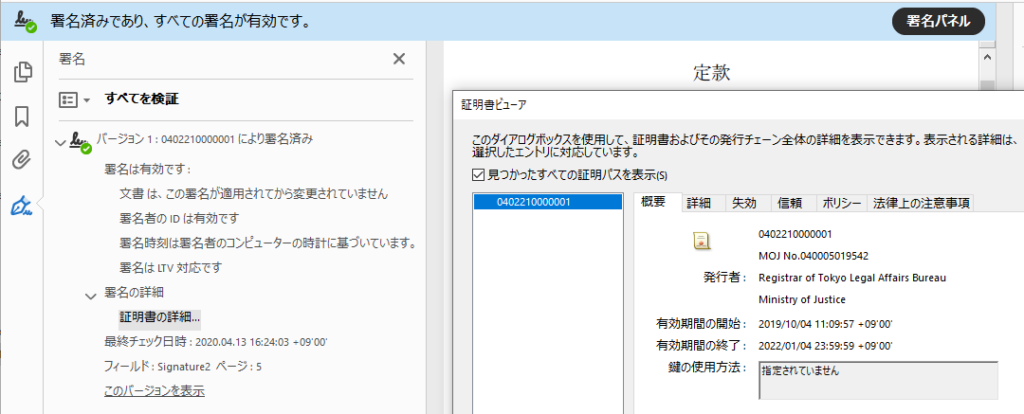Open the signature panel options dropdown
Screen dimensions: 1024x414
75,100
